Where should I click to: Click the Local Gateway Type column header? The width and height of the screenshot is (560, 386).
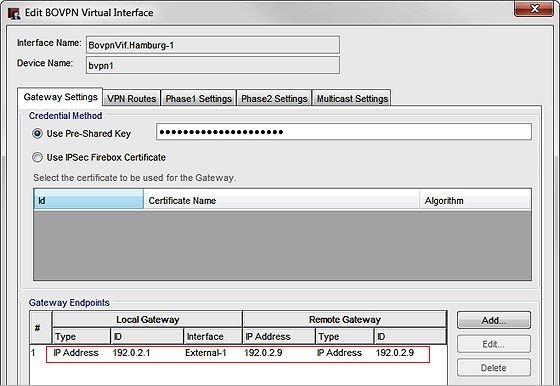tap(81, 336)
